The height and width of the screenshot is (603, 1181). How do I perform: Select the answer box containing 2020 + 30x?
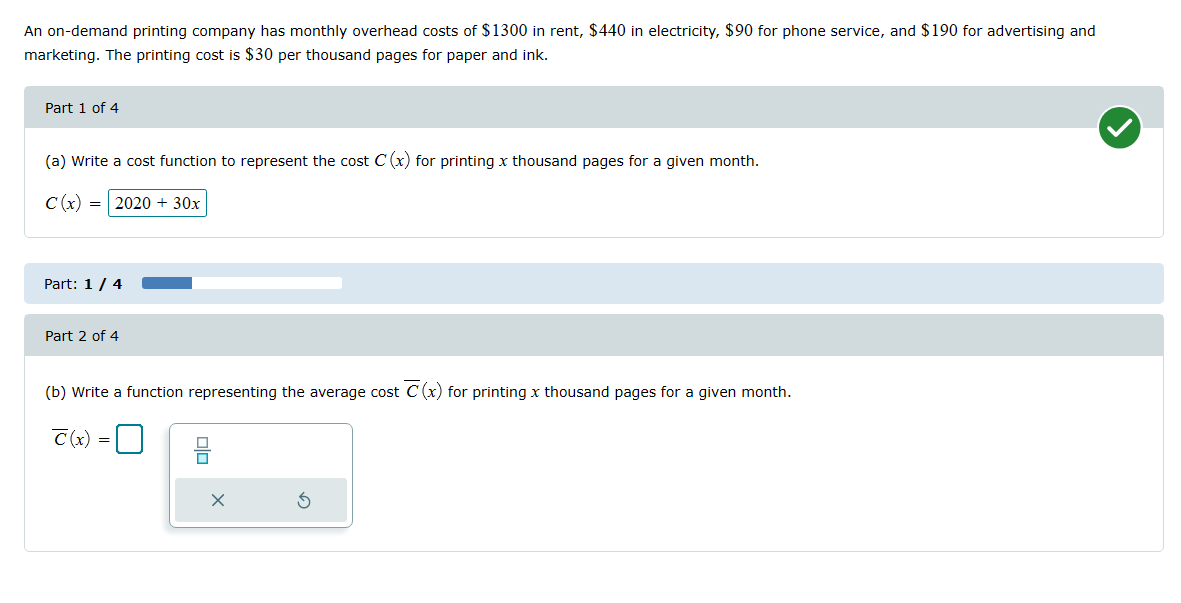tap(157, 203)
